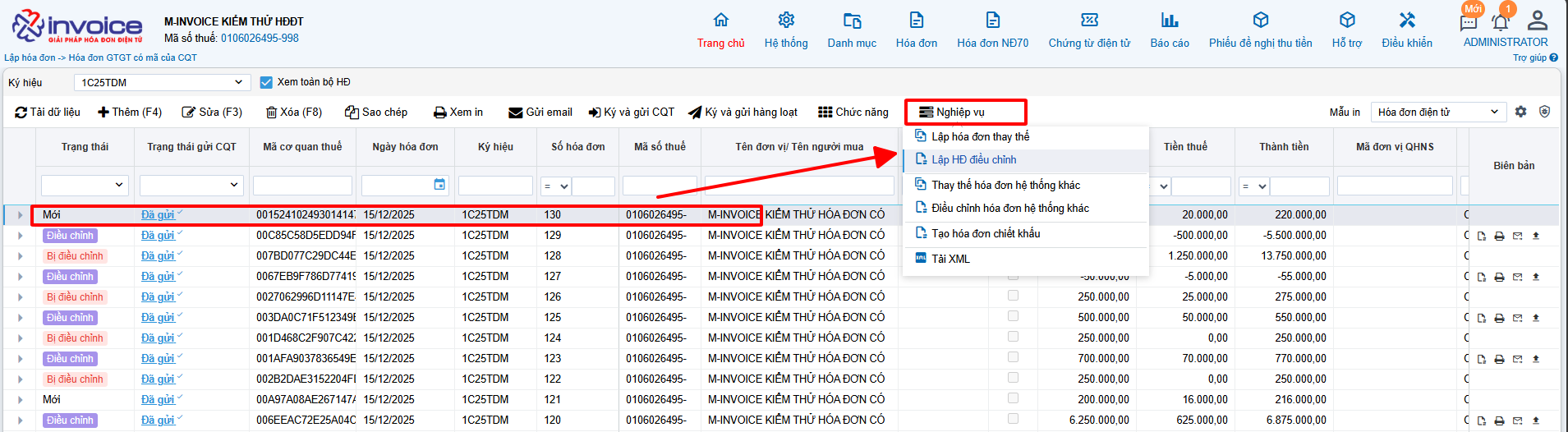Open Báo cáo chart icon
This screenshot has width=1568, height=432.
point(1169,21)
